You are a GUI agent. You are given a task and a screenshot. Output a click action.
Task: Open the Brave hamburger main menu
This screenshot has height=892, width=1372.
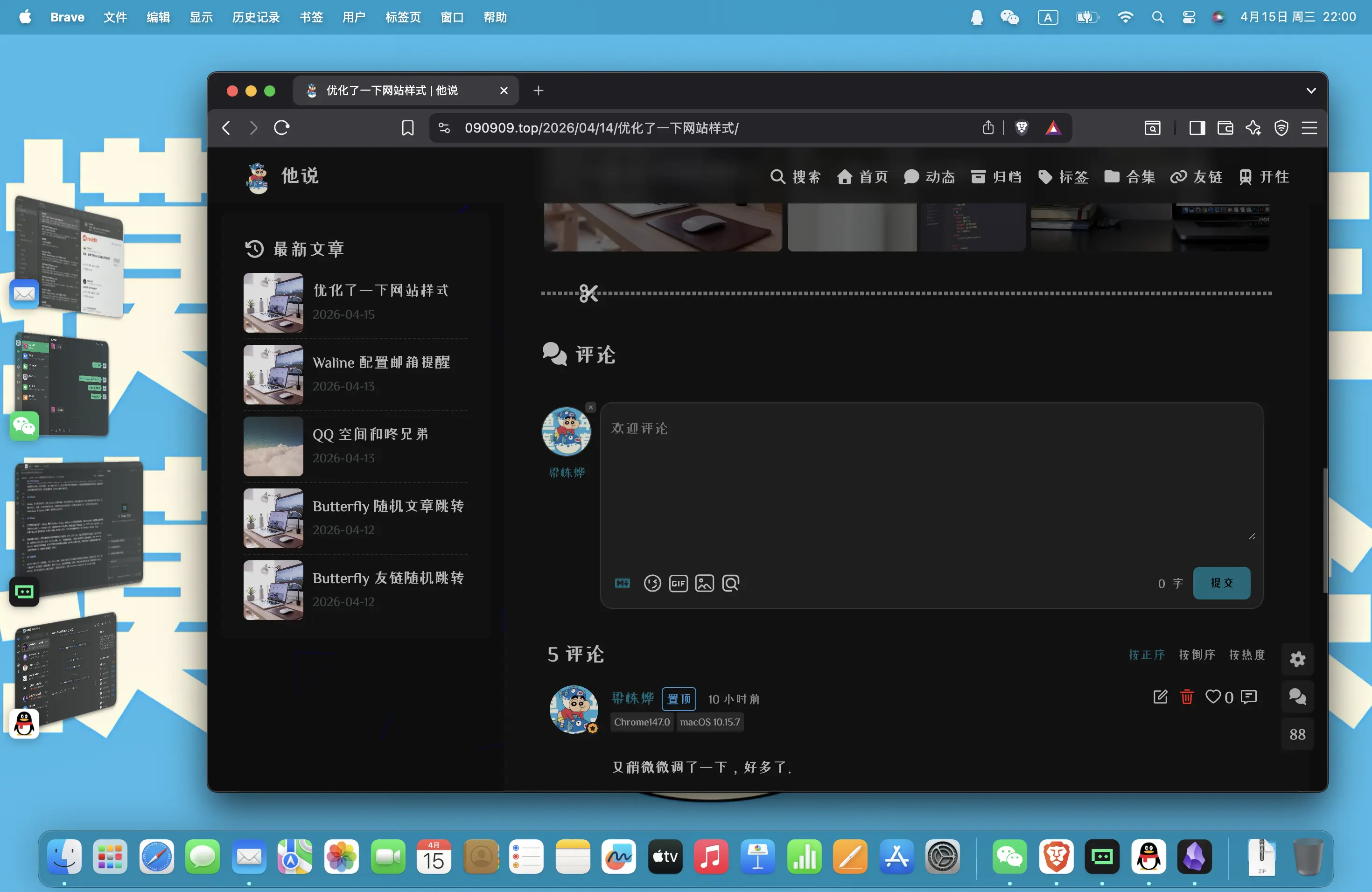point(1309,127)
